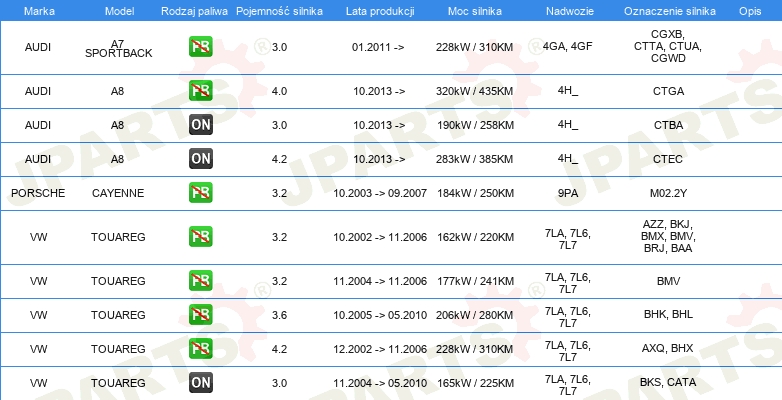The image size is (782, 400).
Task: Click the ON diesel icon in the Touareg BKS, CATA row
Action: coord(200,383)
